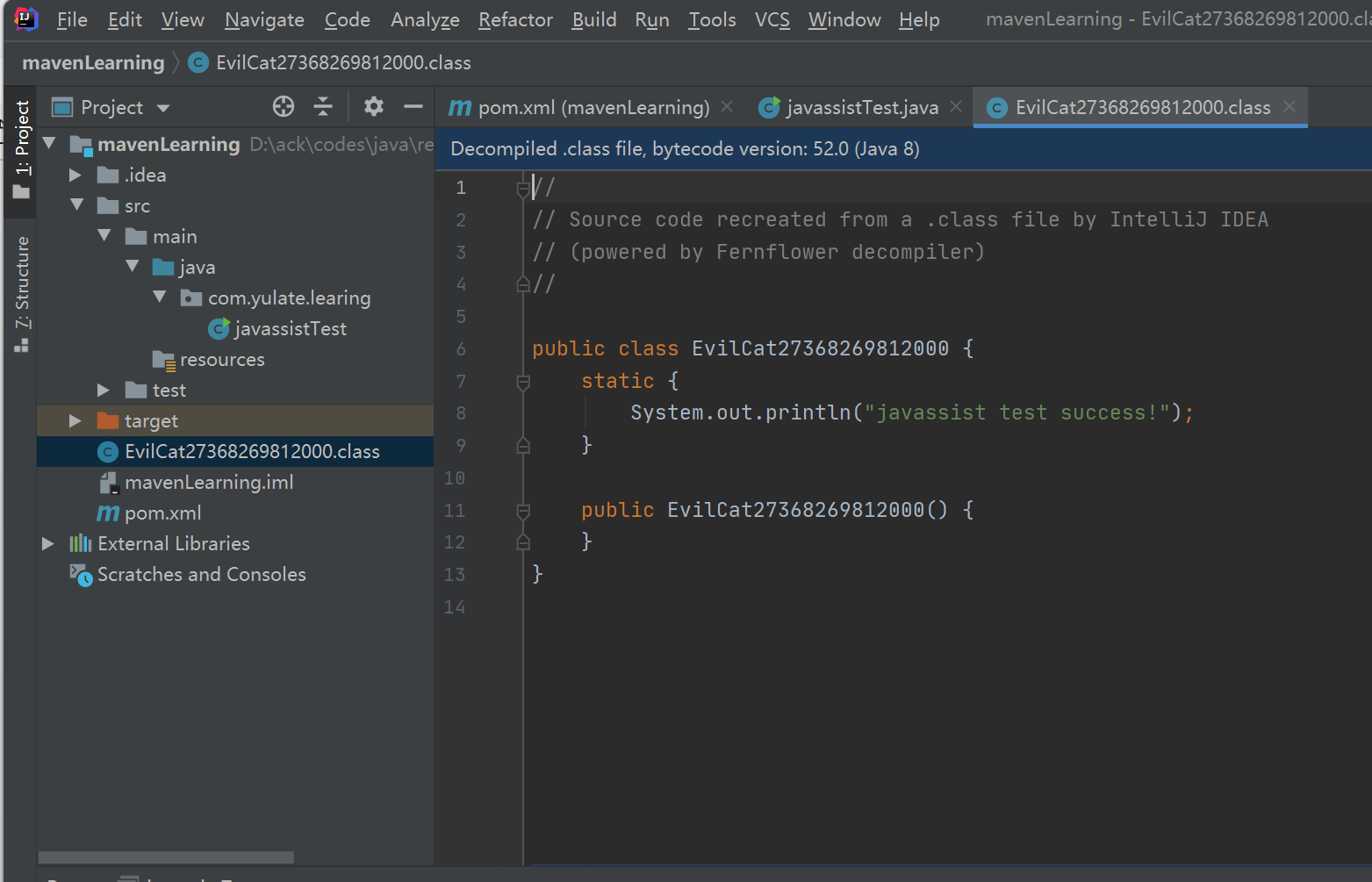Viewport: 1372px width, 882px height.
Task: Click fold marker at line 1 comment
Action: (523, 187)
